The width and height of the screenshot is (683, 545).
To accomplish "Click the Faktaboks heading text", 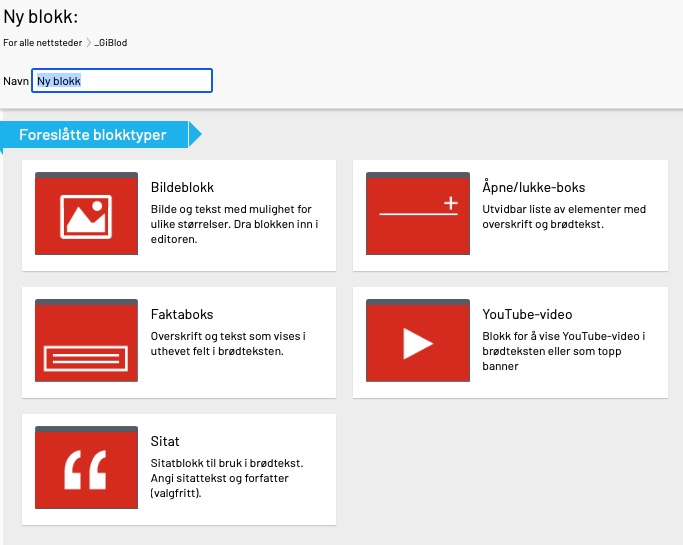I will click(181, 314).
